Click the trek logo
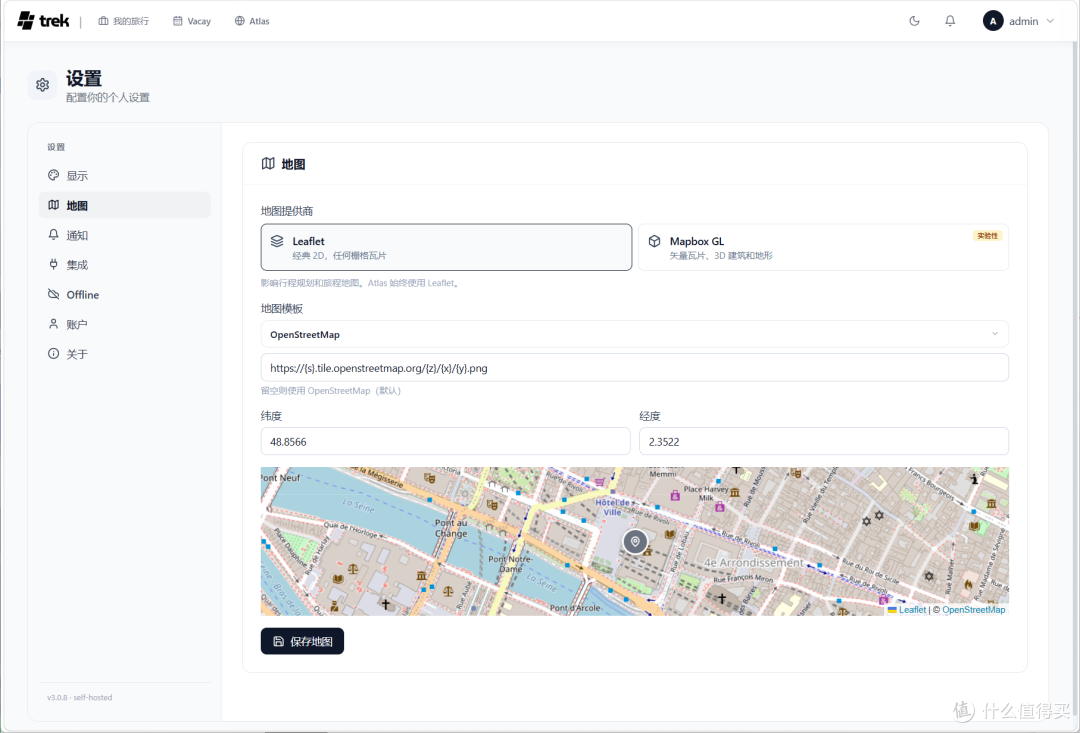Screen dimensions: 1080x733 tap(43, 21)
